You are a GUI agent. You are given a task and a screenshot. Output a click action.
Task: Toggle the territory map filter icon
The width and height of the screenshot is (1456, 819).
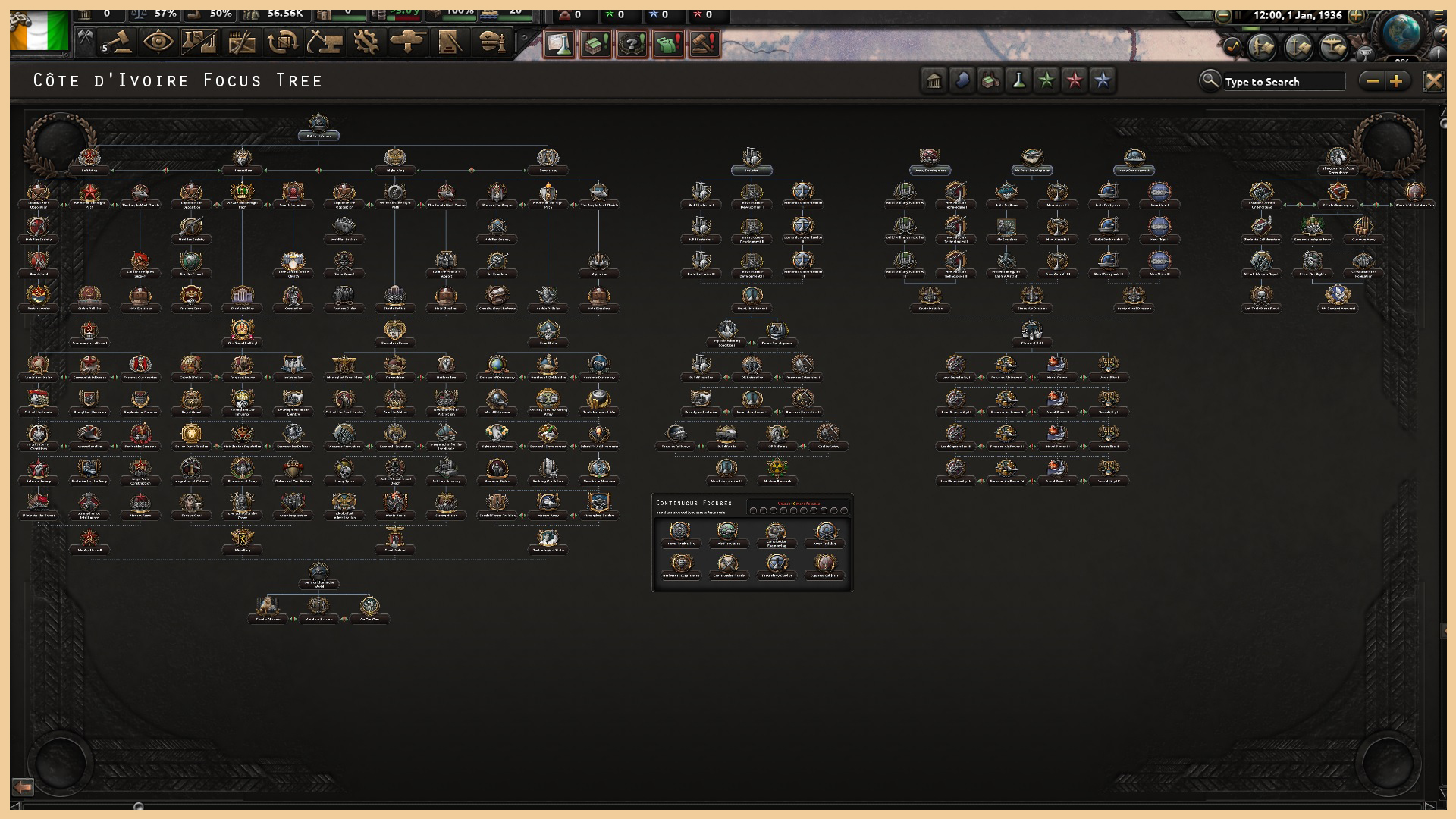click(962, 80)
